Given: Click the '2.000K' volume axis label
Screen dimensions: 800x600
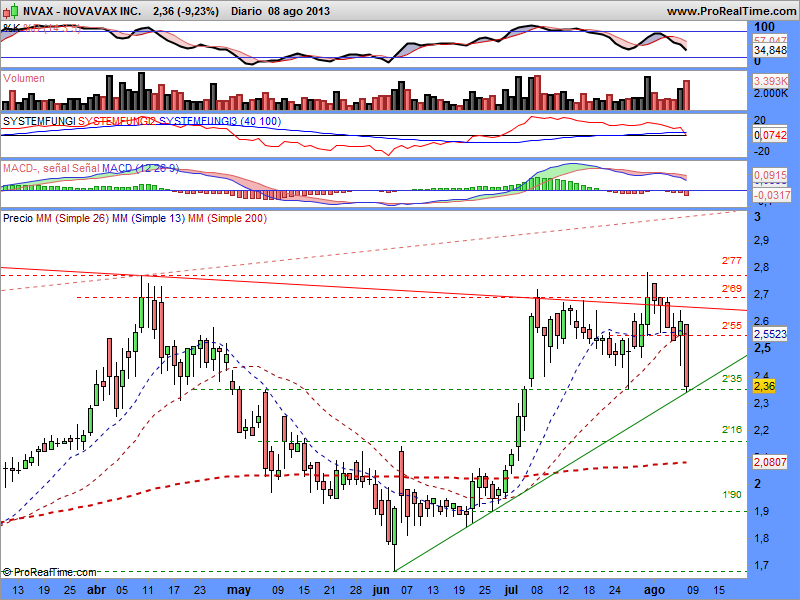Looking at the screenshot, I should click(x=771, y=93).
